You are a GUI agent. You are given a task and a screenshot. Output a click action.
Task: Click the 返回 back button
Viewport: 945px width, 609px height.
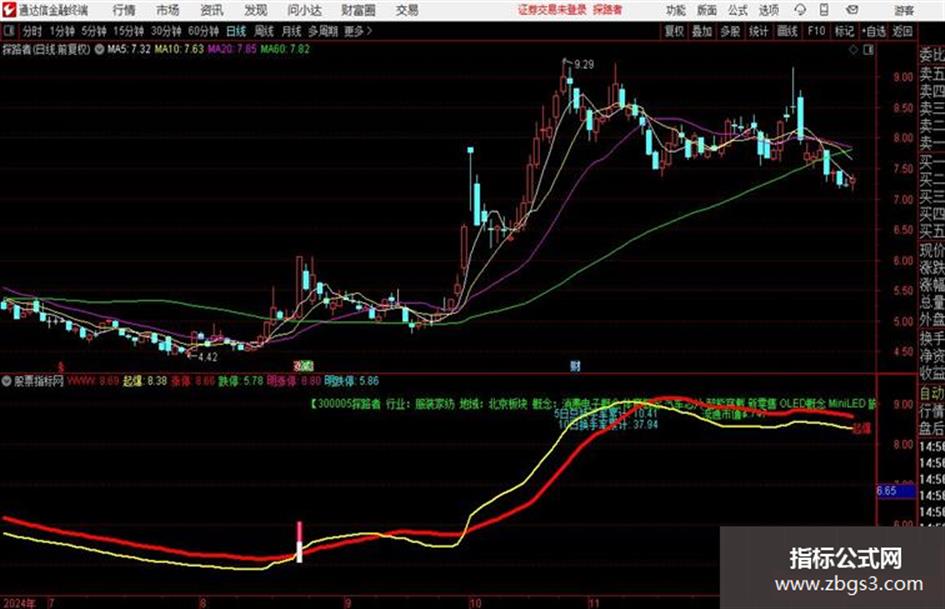[x=902, y=31]
